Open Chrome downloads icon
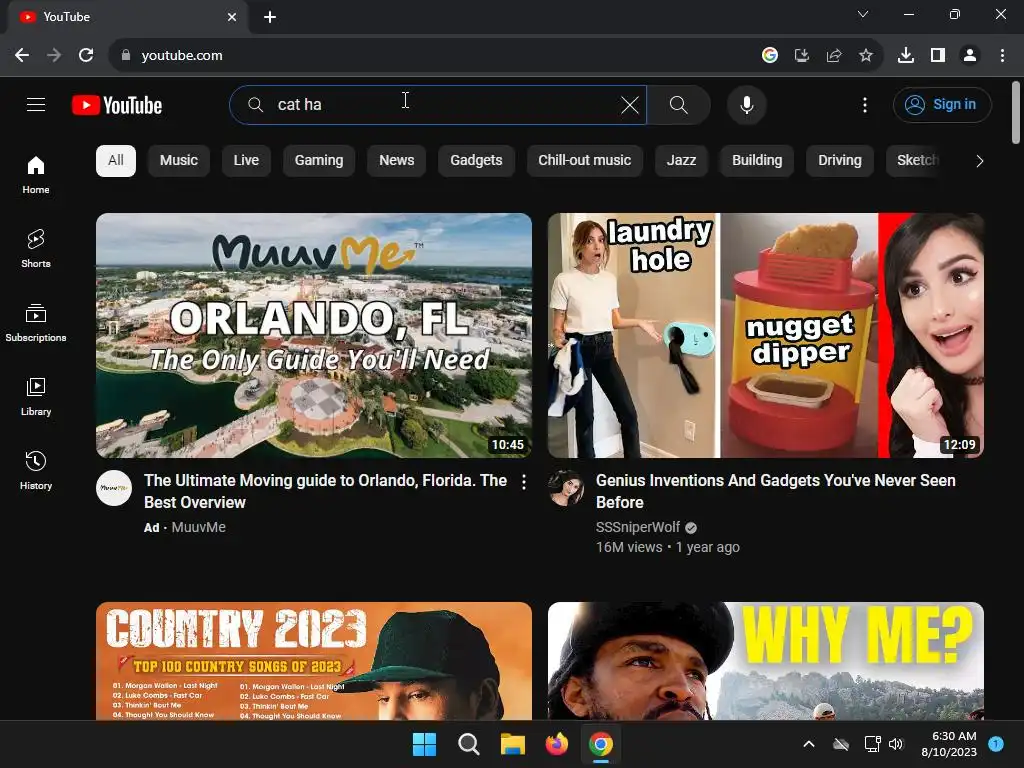1024x768 pixels. pos(905,56)
